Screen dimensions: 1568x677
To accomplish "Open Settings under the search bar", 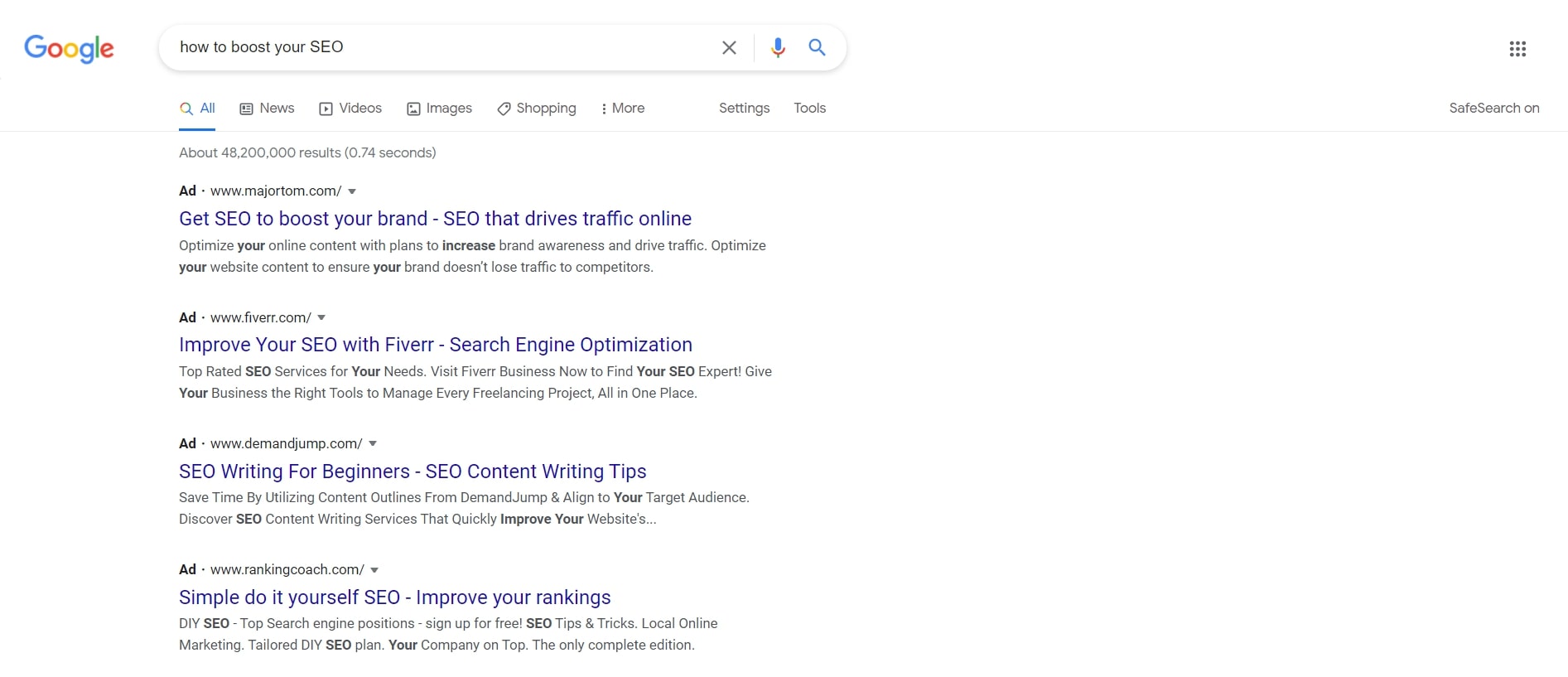I will [x=744, y=109].
